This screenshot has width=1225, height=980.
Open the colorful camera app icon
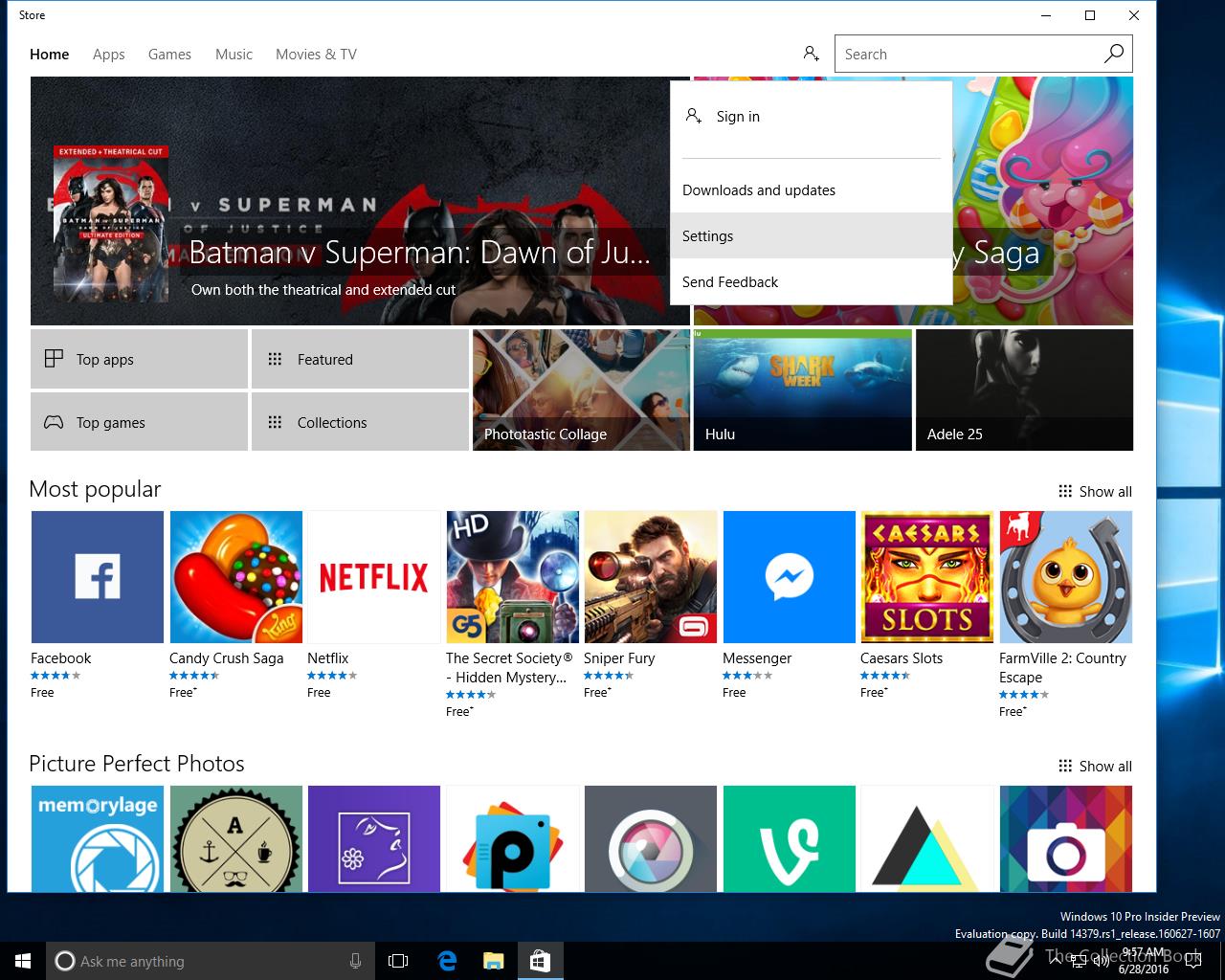click(x=1065, y=838)
